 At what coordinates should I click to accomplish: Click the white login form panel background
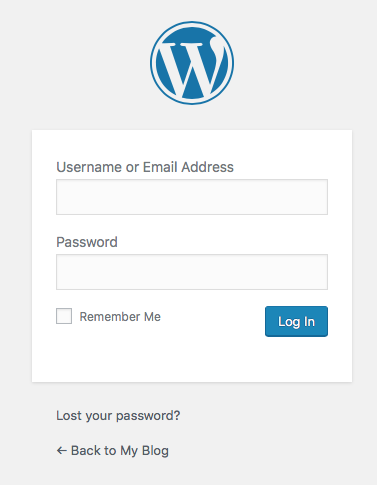(192, 362)
